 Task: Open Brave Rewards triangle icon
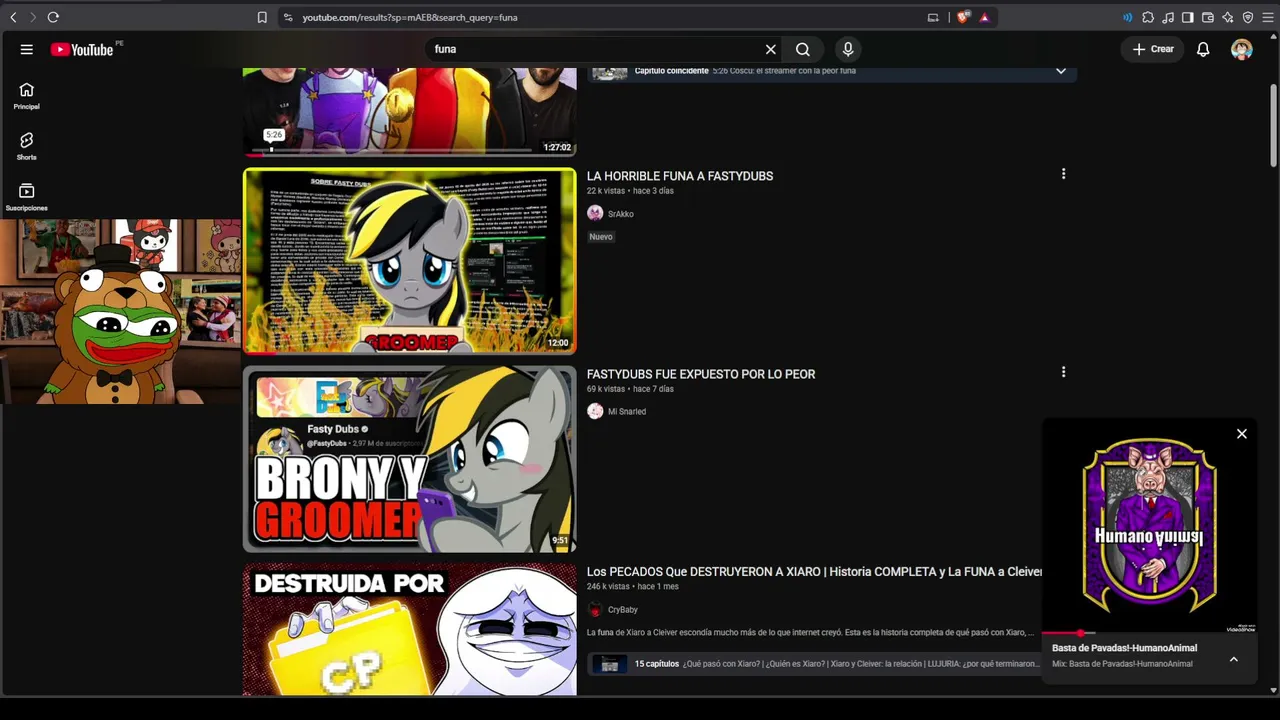(985, 17)
